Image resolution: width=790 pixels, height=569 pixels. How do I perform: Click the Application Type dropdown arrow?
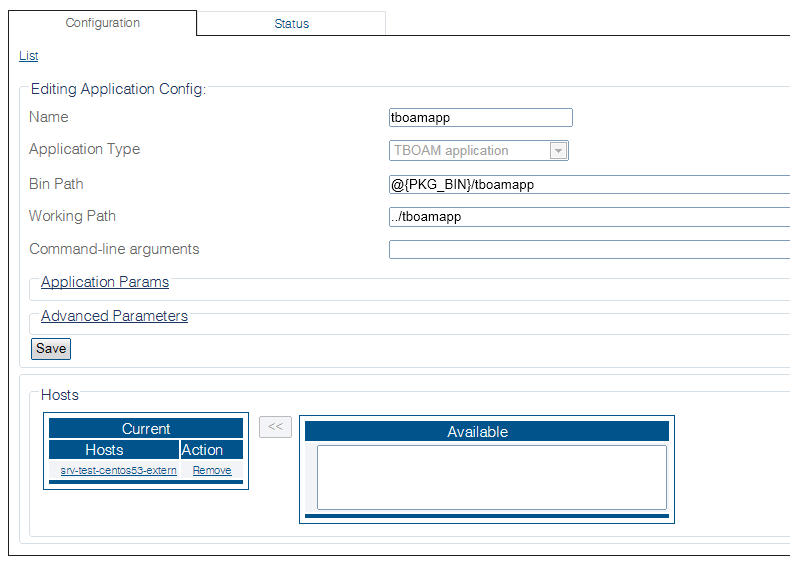tap(559, 151)
